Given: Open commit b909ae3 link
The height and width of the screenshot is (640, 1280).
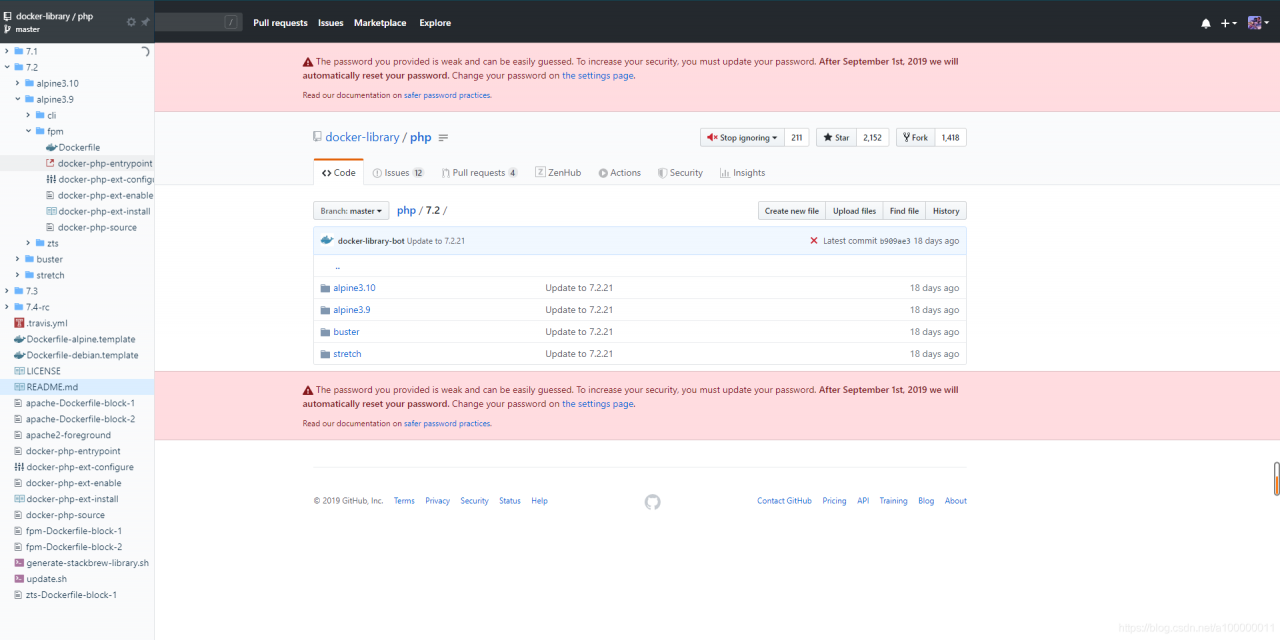Looking at the screenshot, I should tap(895, 241).
